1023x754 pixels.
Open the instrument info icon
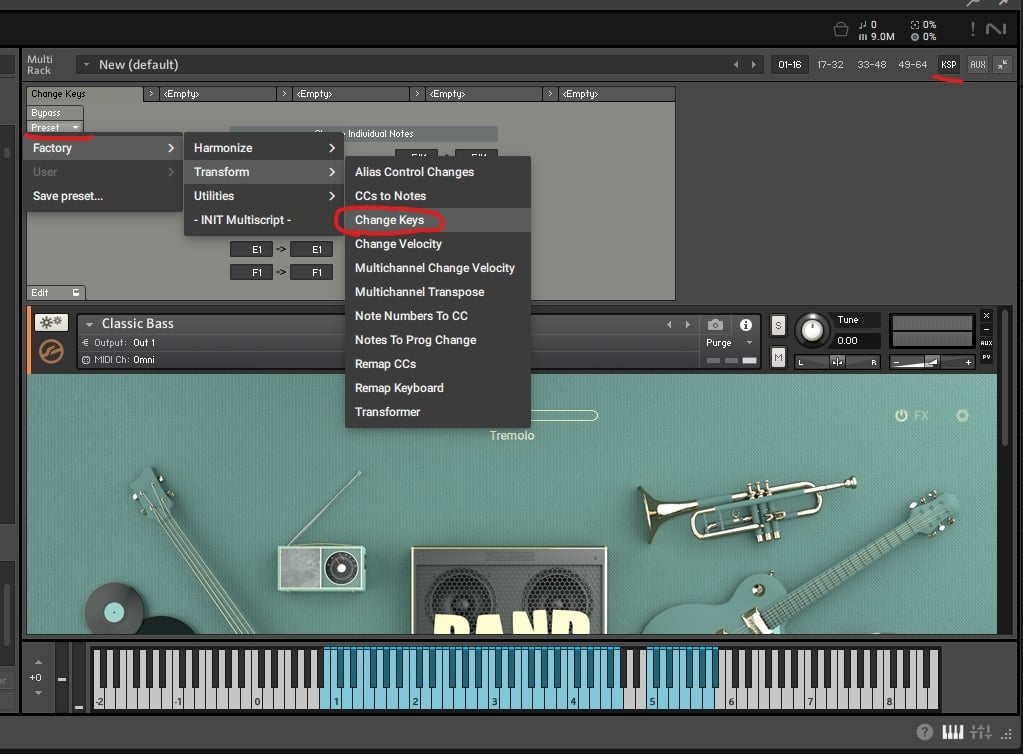[745, 324]
